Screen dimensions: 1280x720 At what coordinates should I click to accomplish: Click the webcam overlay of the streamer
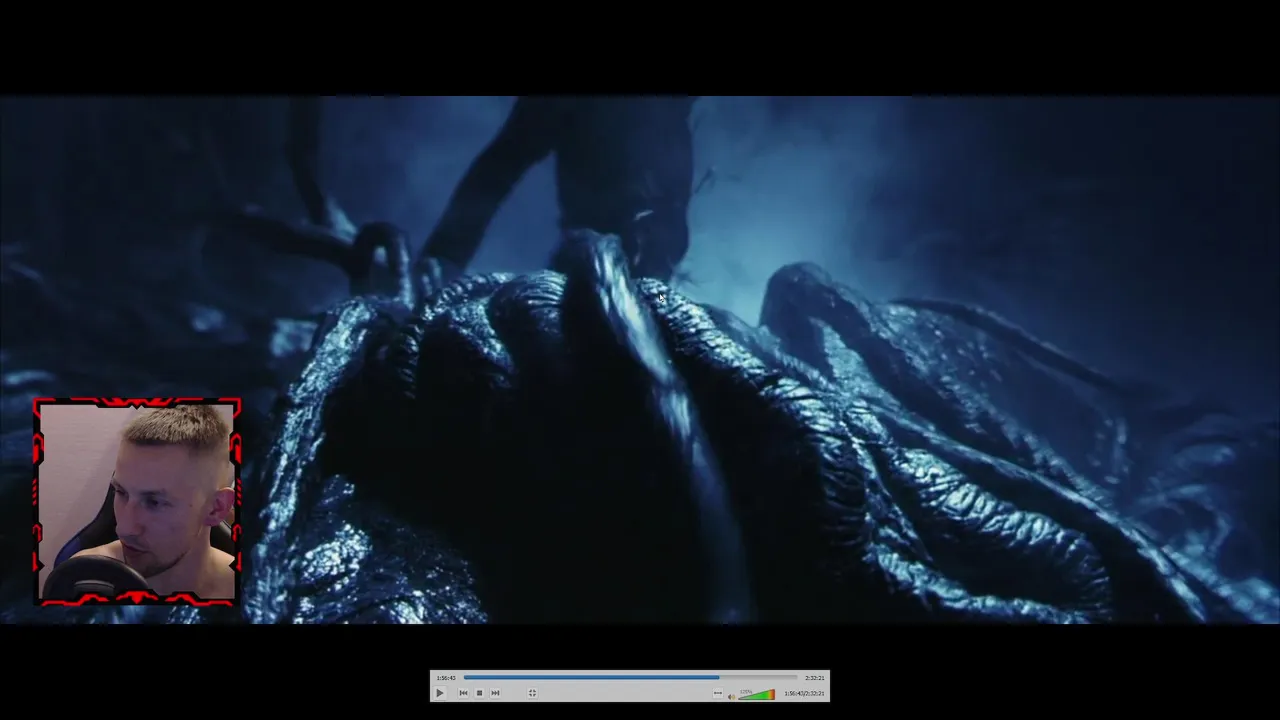pos(137,502)
